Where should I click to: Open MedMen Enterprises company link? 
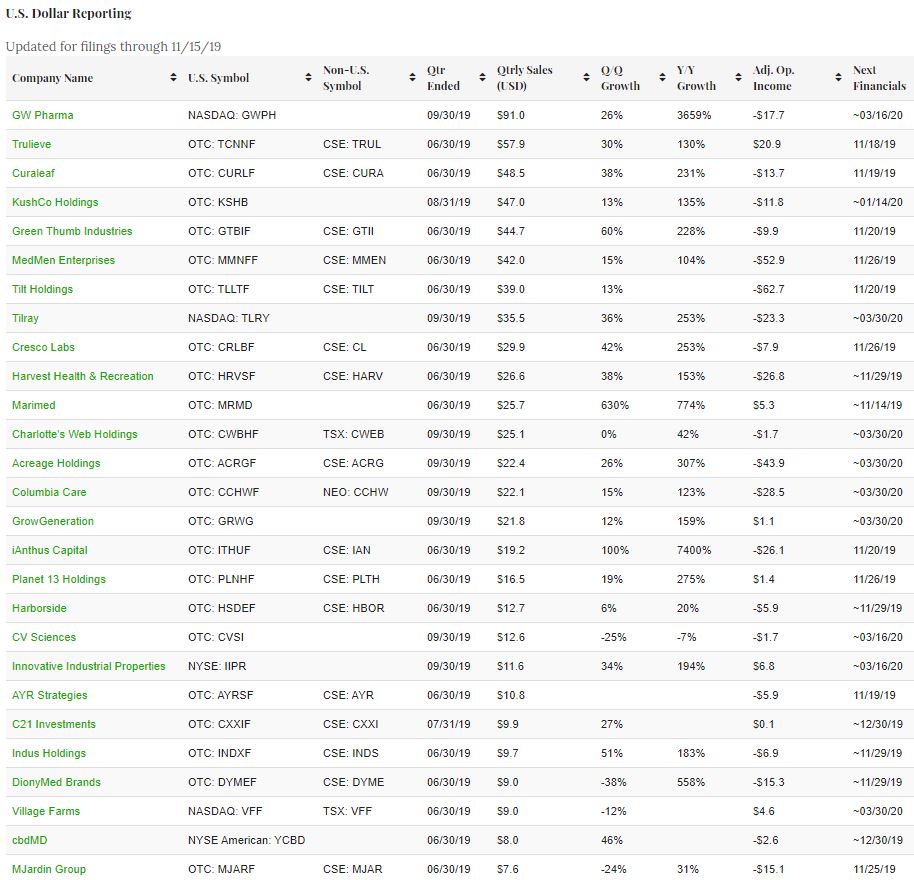click(63, 260)
